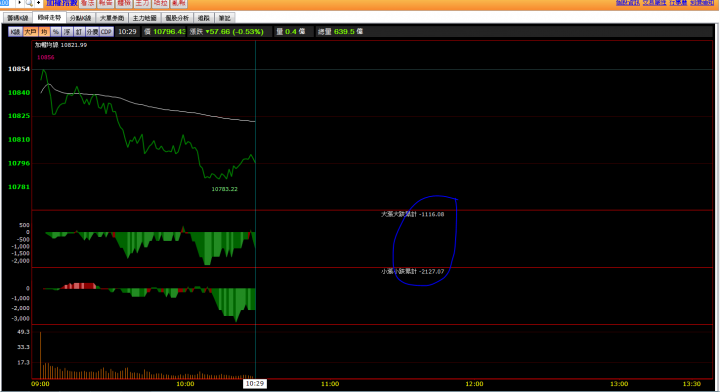Click the -3,000 axis label
720x392 pixels.
coord(21,319)
